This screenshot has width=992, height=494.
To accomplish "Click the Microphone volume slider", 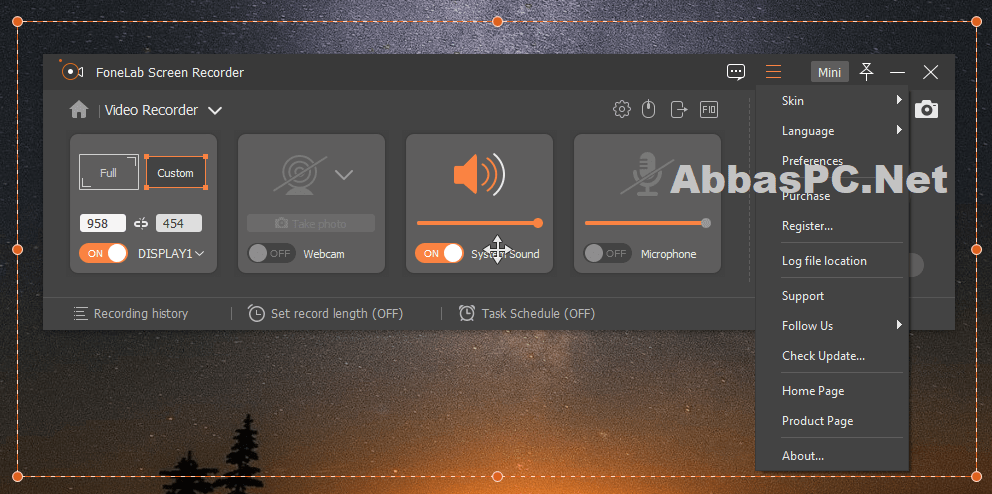I will pyautogui.click(x=647, y=223).
